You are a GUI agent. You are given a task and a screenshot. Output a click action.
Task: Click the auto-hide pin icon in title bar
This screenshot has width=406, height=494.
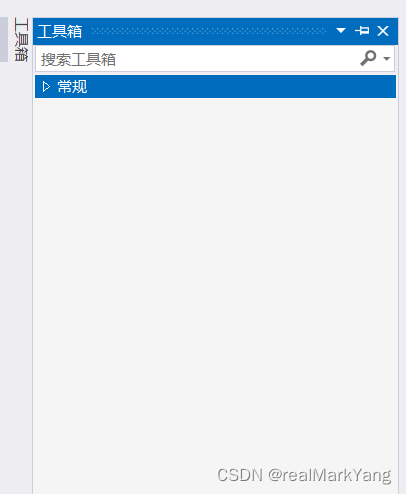(x=362, y=31)
